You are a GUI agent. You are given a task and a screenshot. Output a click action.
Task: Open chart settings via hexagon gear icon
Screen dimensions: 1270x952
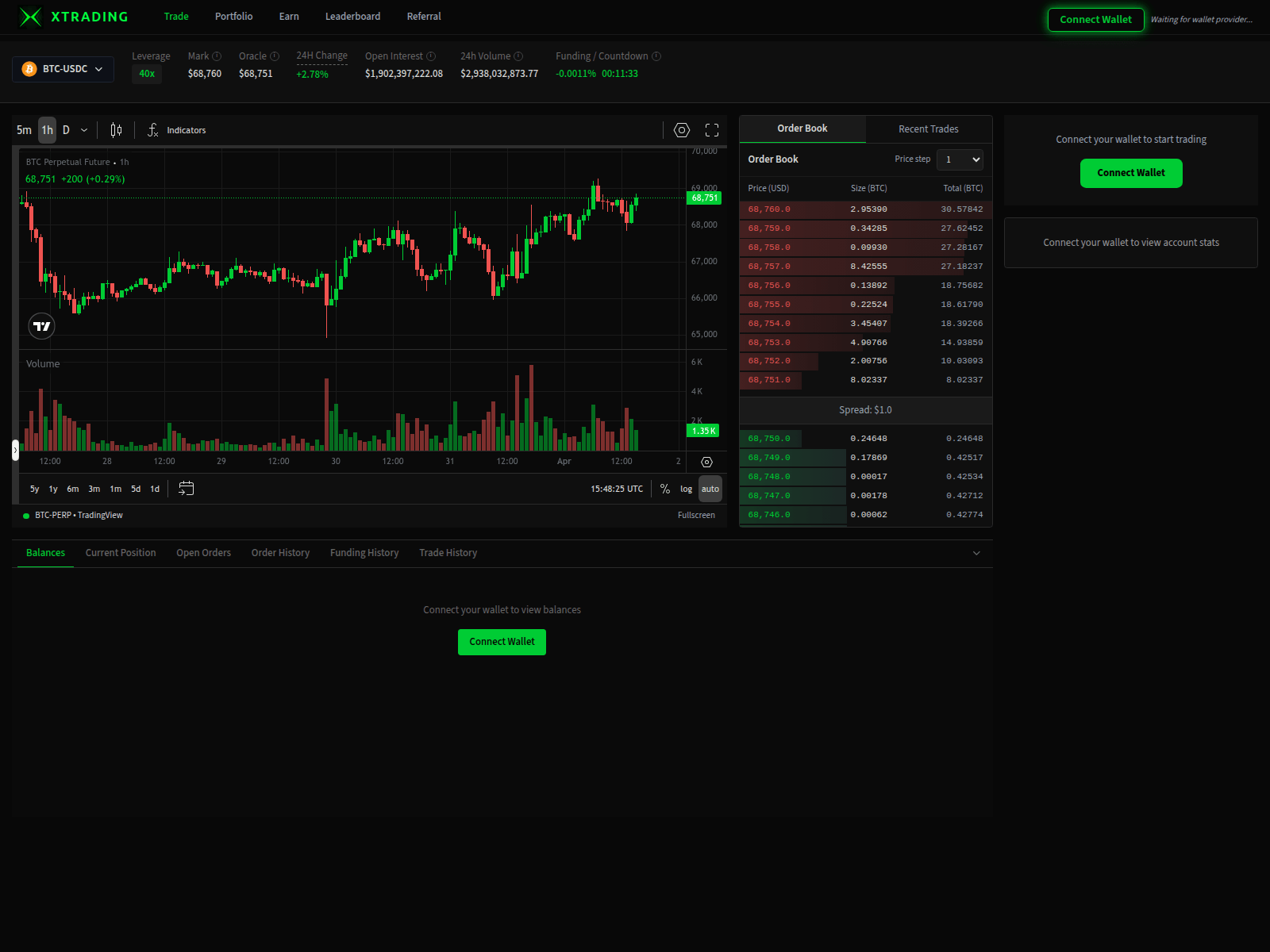pyautogui.click(x=682, y=129)
